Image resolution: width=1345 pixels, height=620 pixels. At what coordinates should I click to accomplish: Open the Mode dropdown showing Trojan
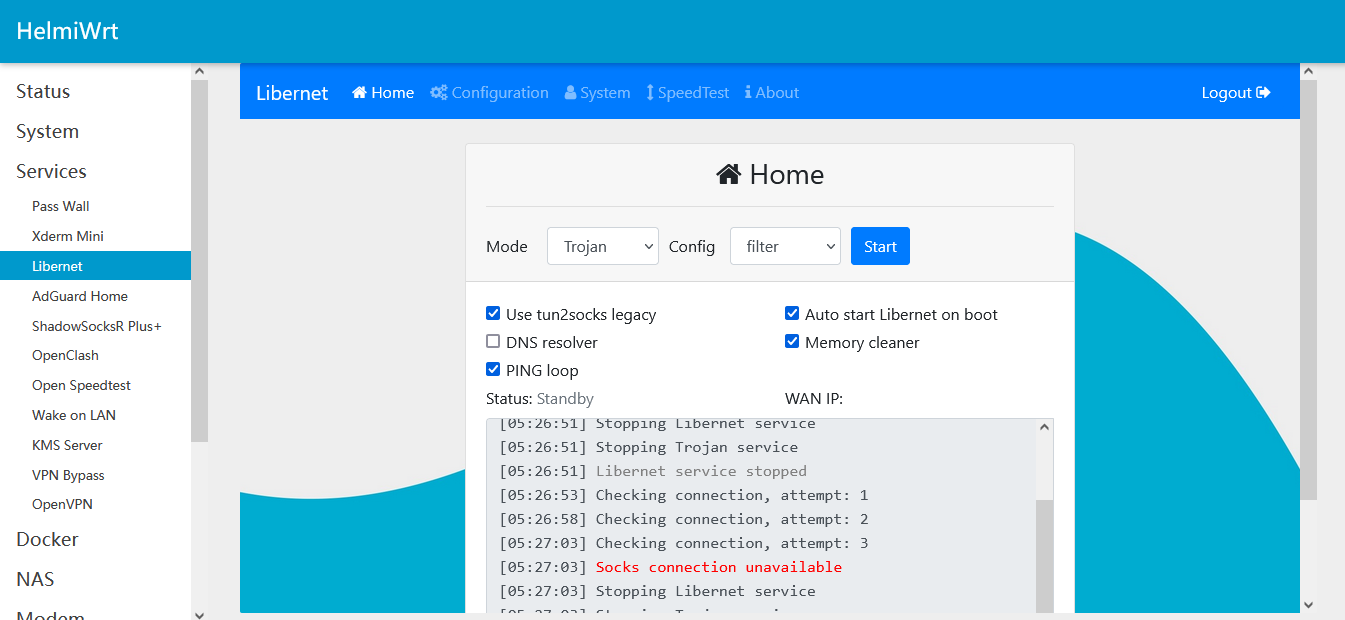coord(603,246)
